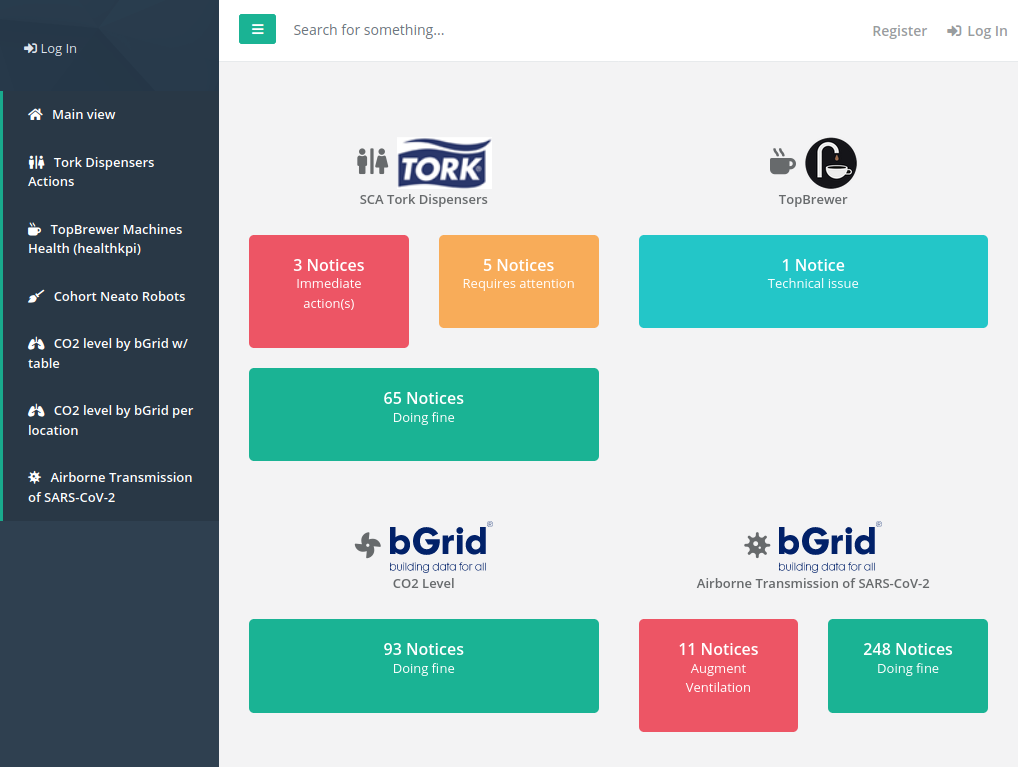
Task: Open Main view from sidebar
Action: pos(111,114)
